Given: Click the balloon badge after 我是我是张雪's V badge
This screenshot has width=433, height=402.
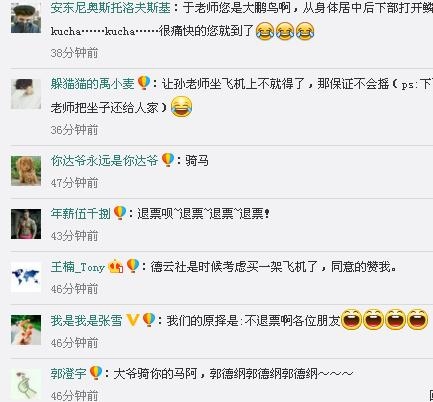Looking at the screenshot, I should pos(149,320).
